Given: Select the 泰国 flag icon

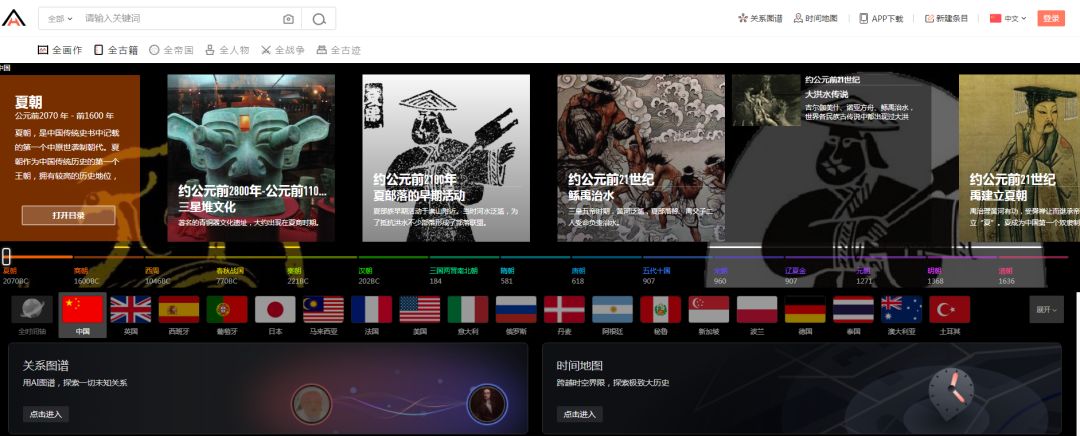Looking at the screenshot, I should point(853,310).
